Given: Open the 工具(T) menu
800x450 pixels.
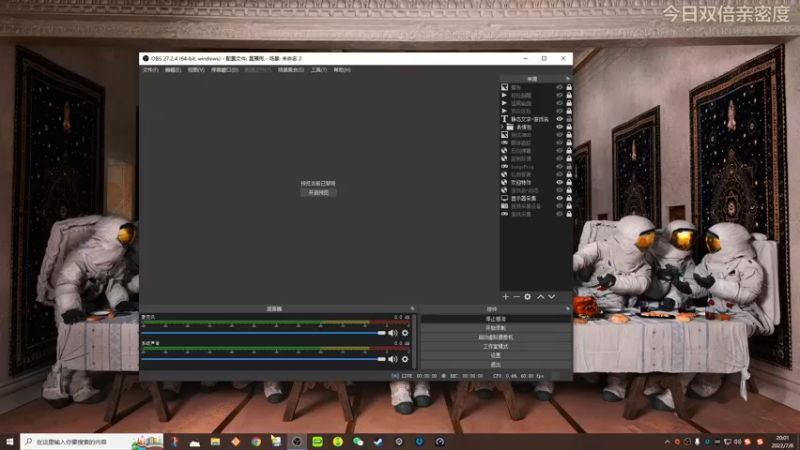Looking at the screenshot, I should 319,70.
